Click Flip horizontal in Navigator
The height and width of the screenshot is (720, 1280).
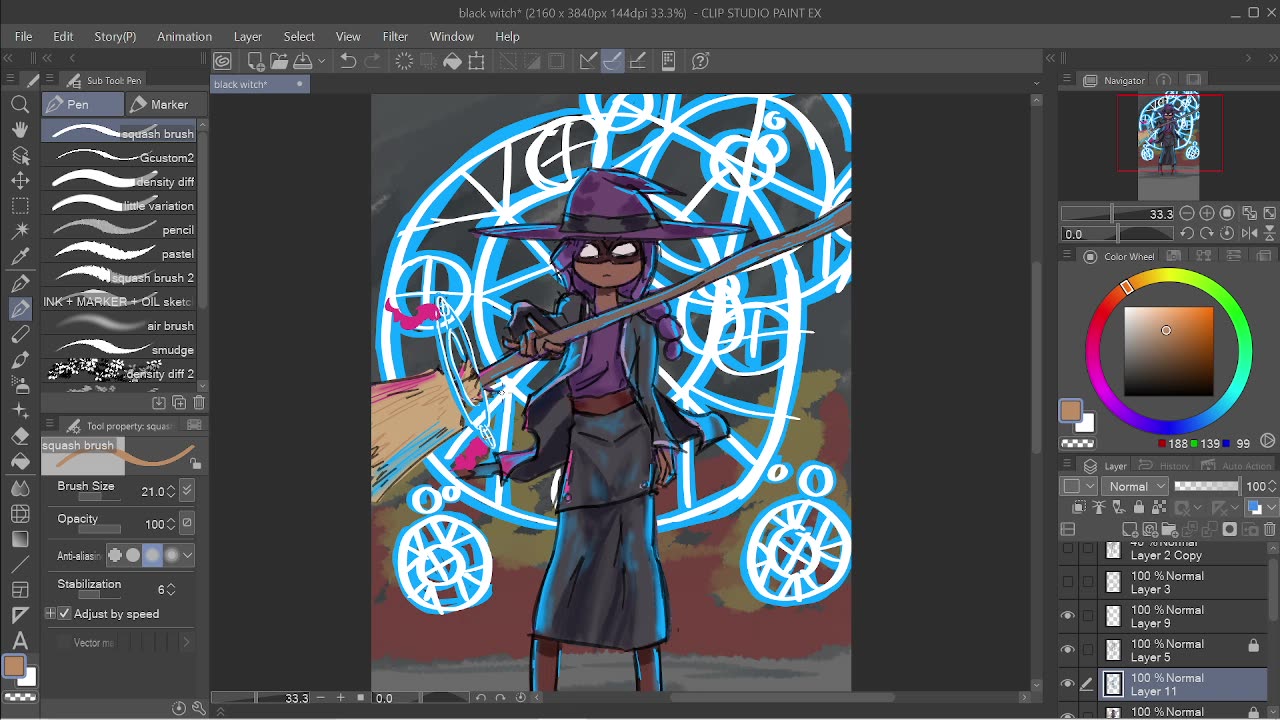click(1249, 233)
